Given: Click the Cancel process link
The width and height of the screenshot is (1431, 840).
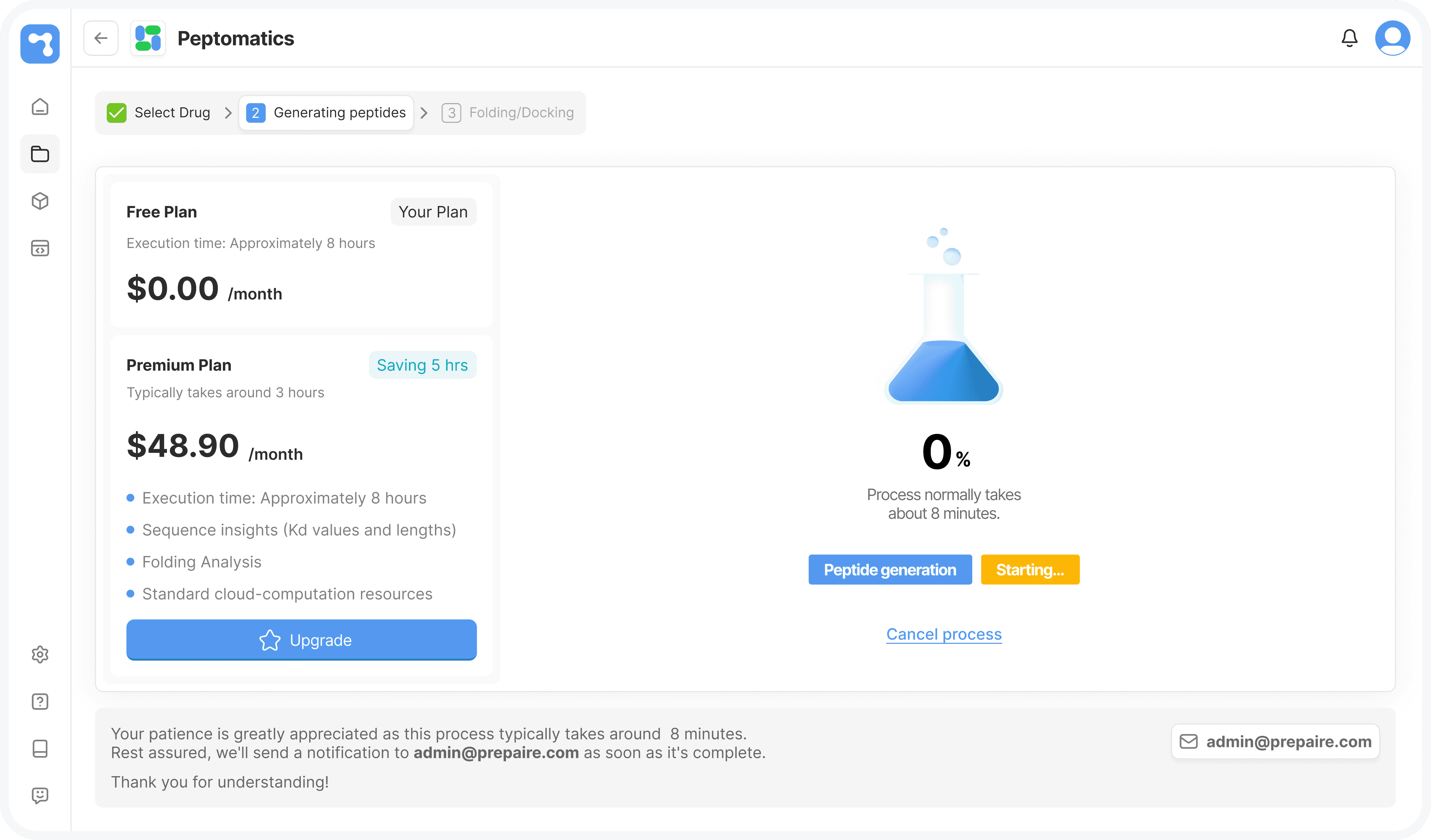Looking at the screenshot, I should coord(944,634).
